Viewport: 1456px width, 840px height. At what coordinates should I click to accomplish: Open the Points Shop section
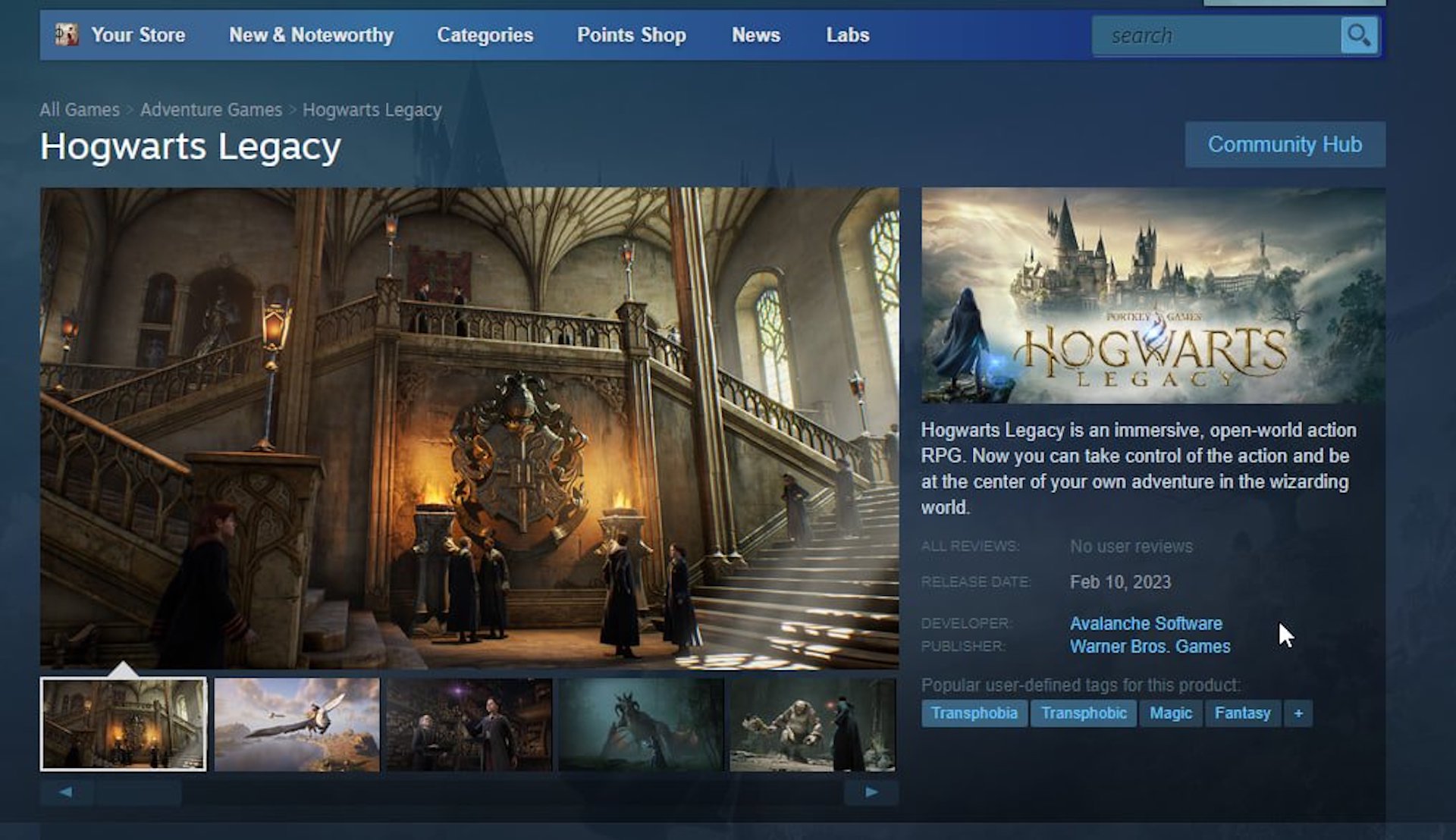point(631,35)
